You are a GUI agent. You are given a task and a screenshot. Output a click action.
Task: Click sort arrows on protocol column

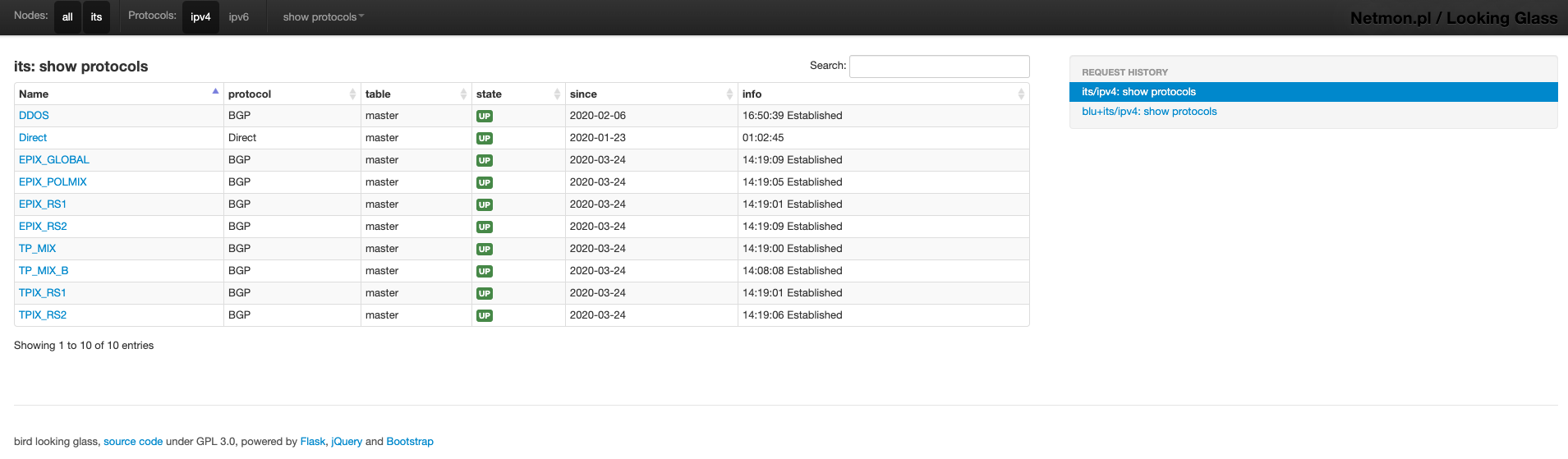tap(352, 94)
